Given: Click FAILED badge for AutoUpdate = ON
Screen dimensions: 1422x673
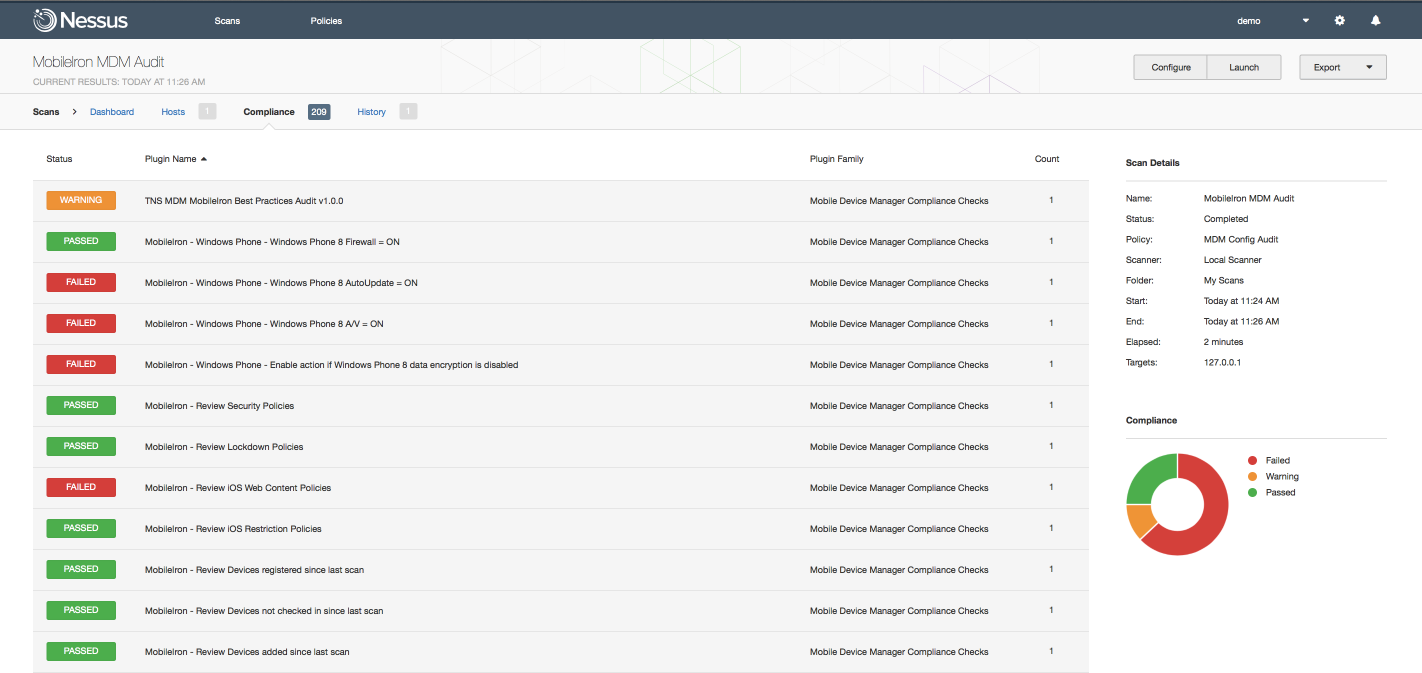Looking at the screenshot, I should [x=81, y=282].
